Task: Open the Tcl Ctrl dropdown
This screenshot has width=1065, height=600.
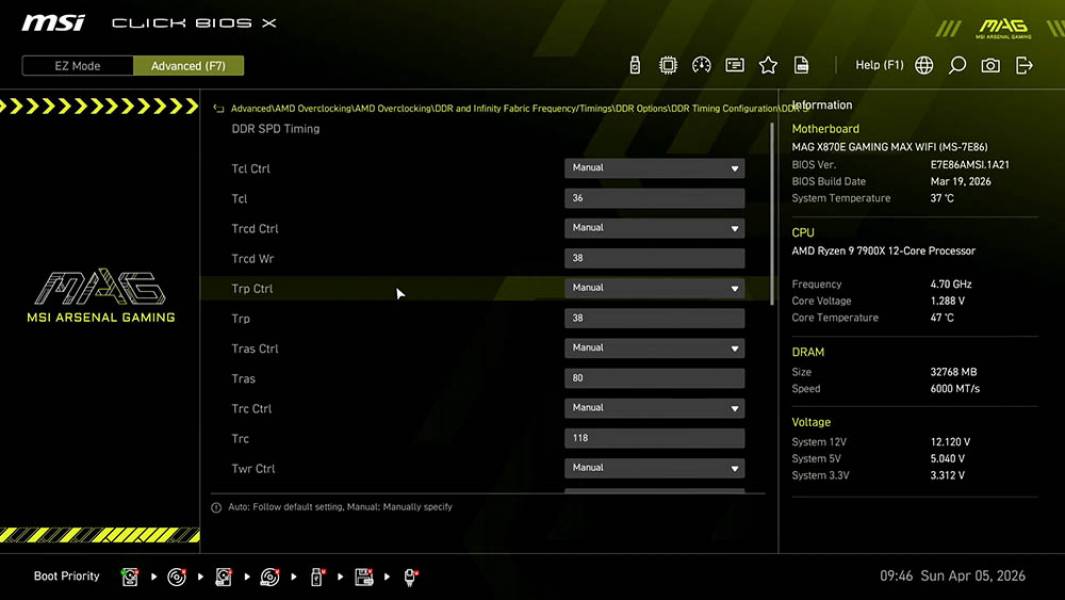Action: (x=654, y=168)
